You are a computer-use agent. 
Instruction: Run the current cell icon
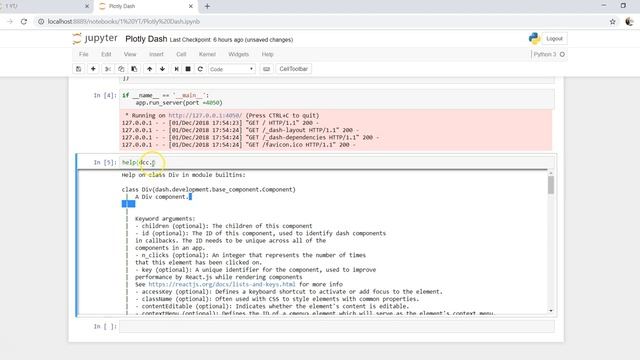coord(176,69)
